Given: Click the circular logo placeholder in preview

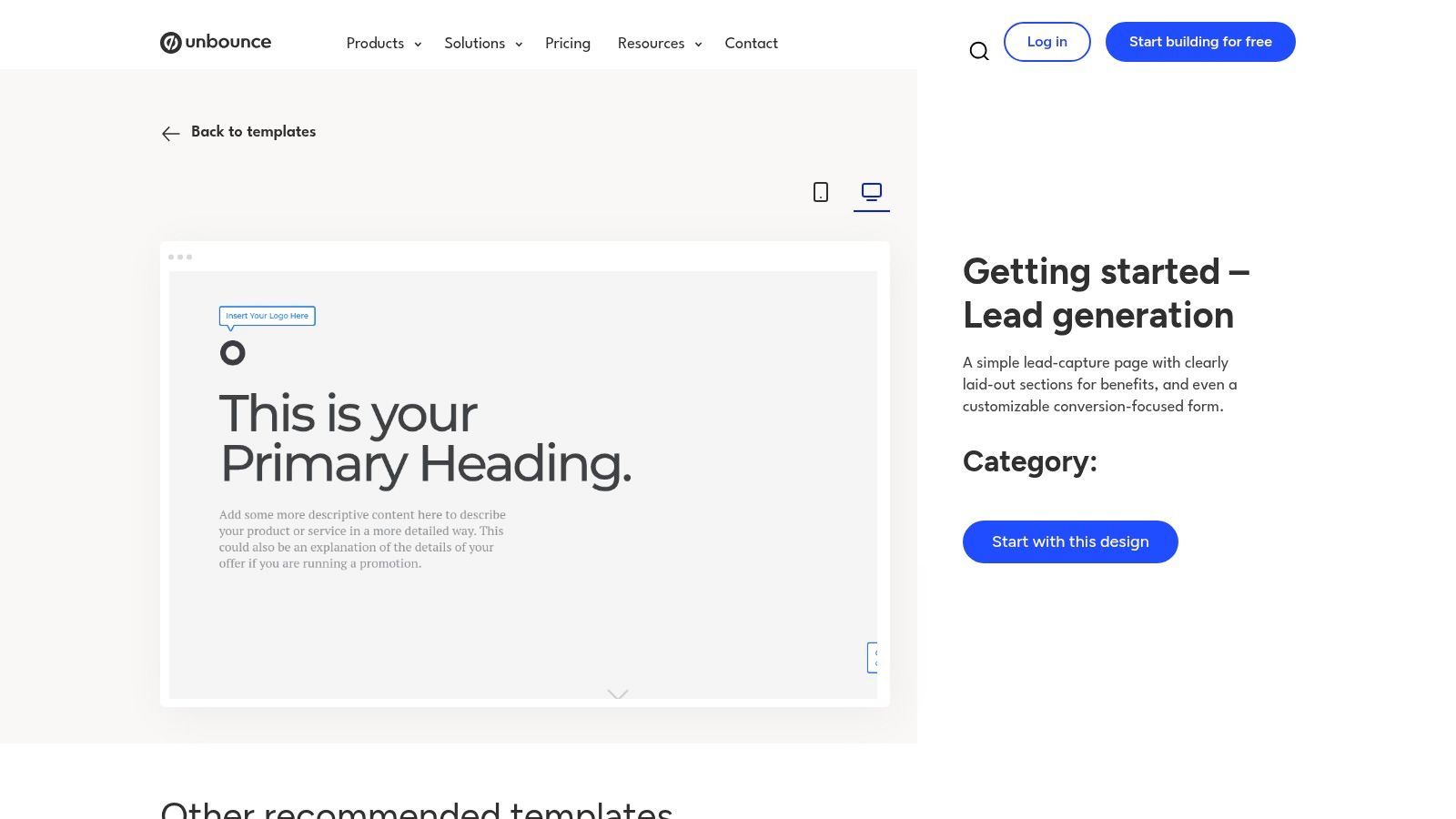Looking at the screenshot, I should [233, 353].
